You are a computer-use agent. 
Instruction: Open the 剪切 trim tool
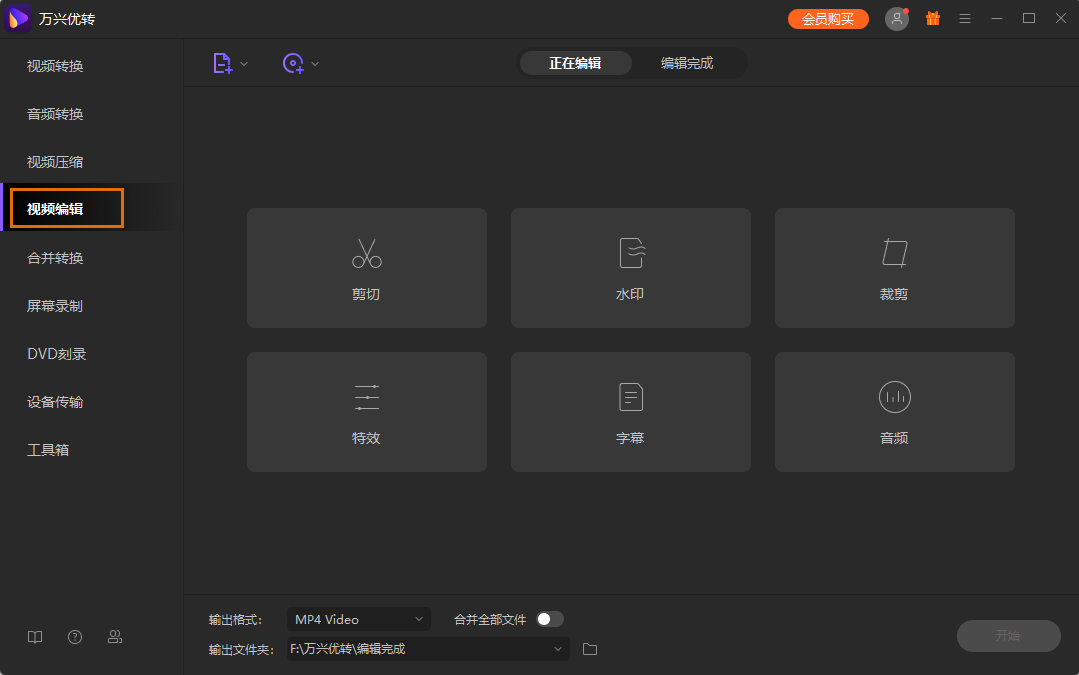[x=366, y=268]
